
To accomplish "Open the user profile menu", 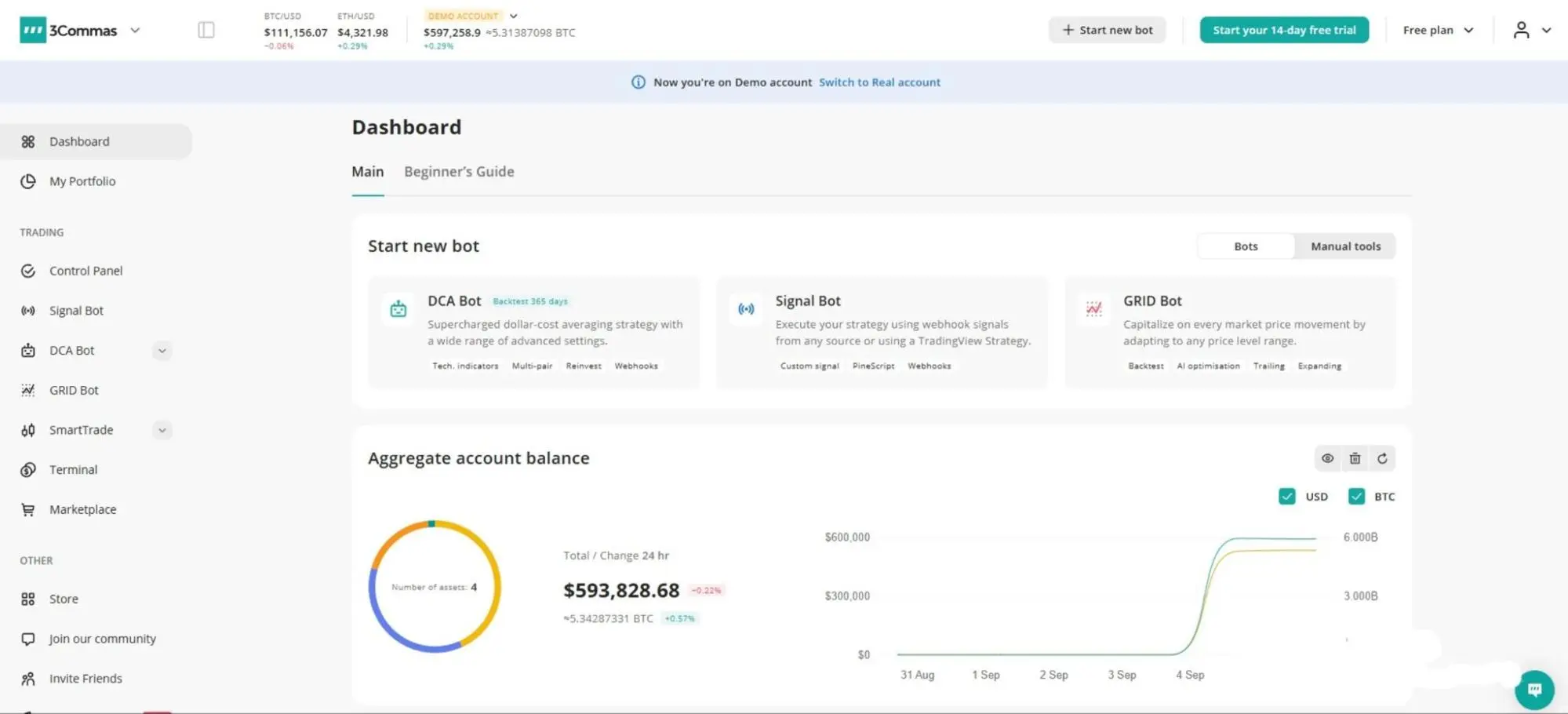I will click(x=1531, y=30).
